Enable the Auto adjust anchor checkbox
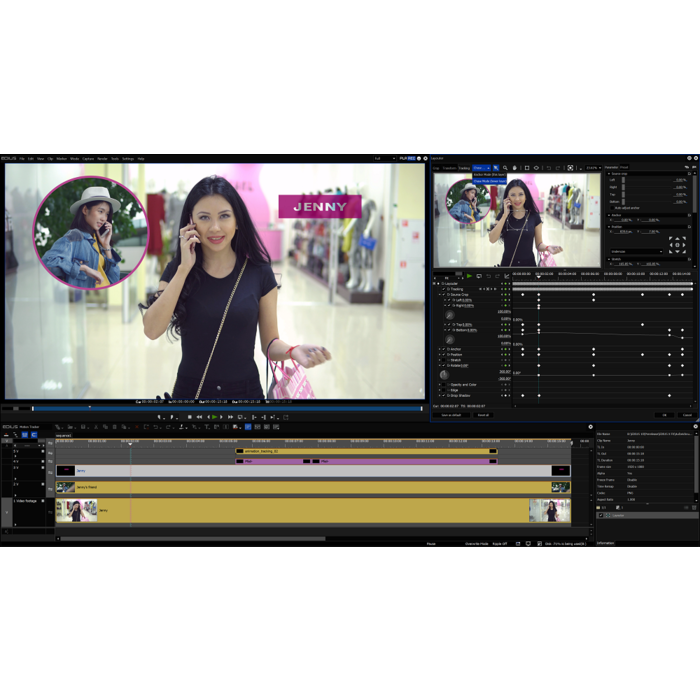 (x=613, y=208)
